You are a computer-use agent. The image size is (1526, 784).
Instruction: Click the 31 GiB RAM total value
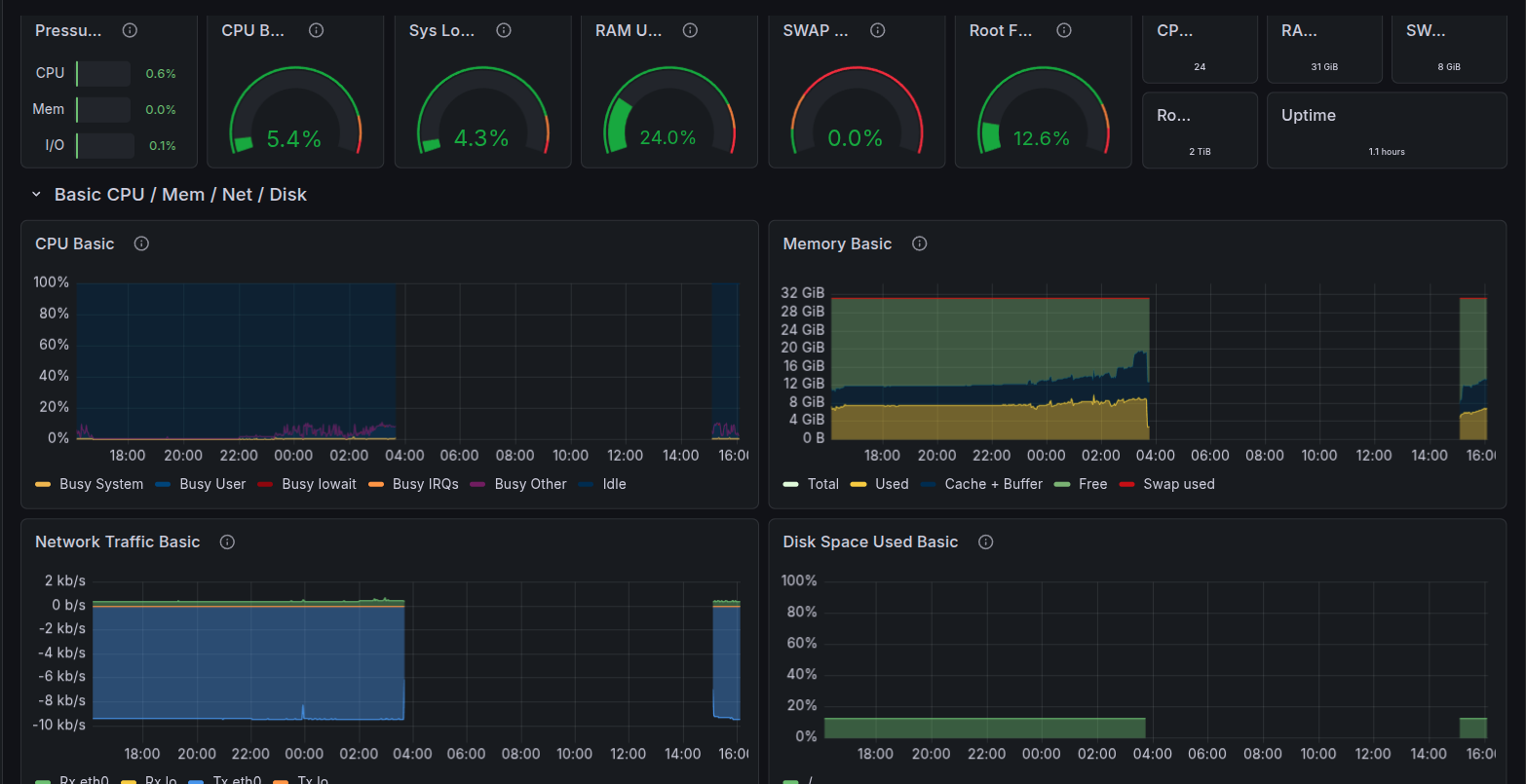coord(1324,67)
